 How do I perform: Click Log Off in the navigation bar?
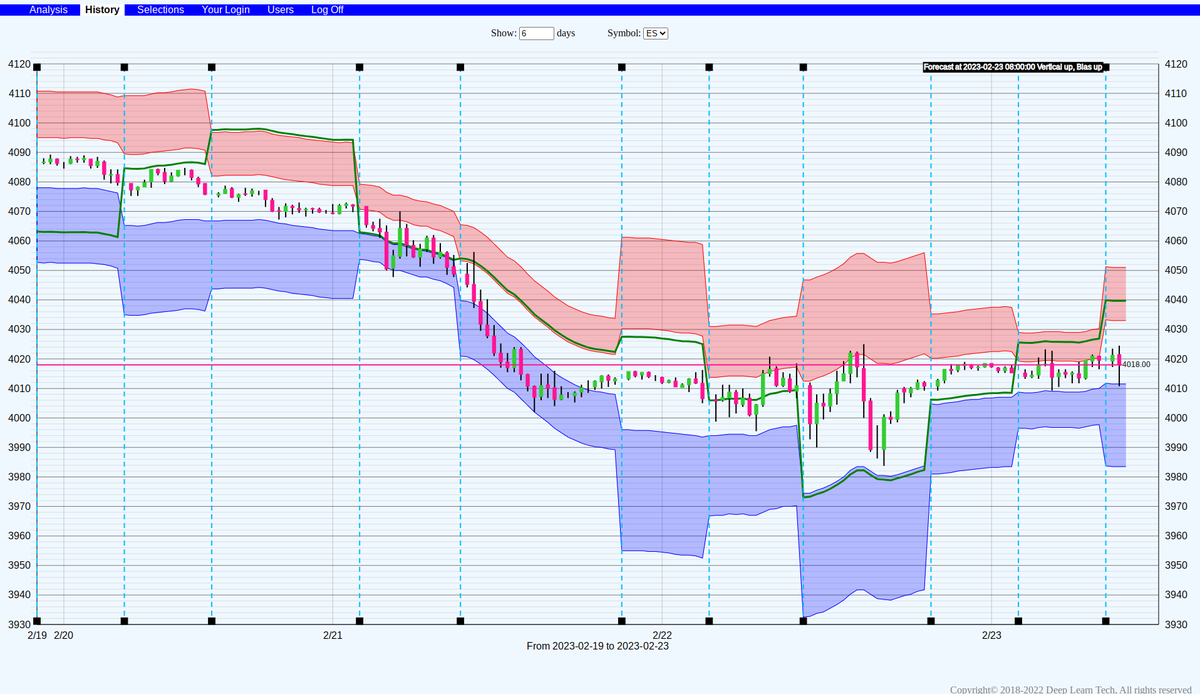tap(327, 9)
